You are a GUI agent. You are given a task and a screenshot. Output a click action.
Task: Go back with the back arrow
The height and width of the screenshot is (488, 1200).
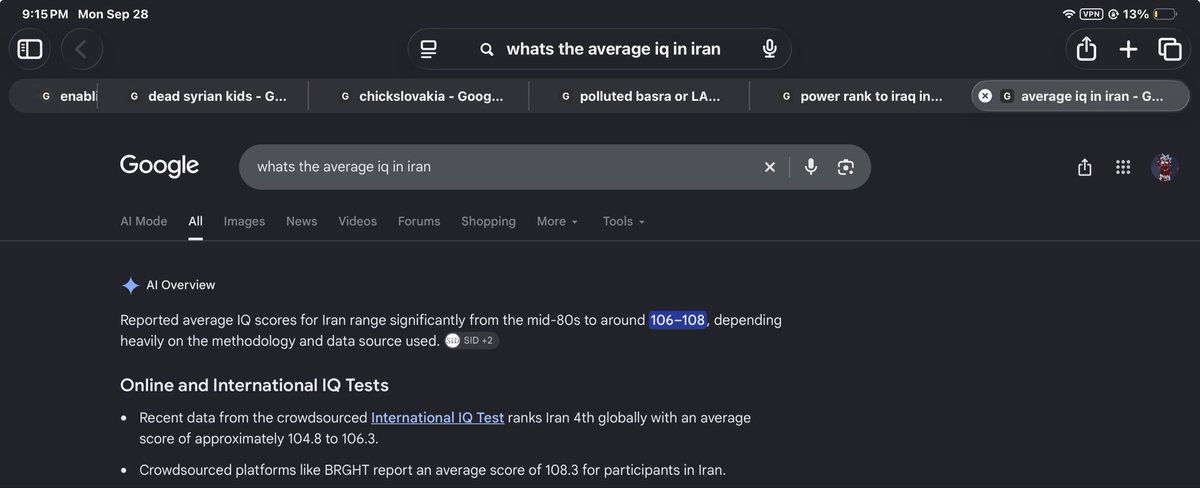click(x=81, y=49)
